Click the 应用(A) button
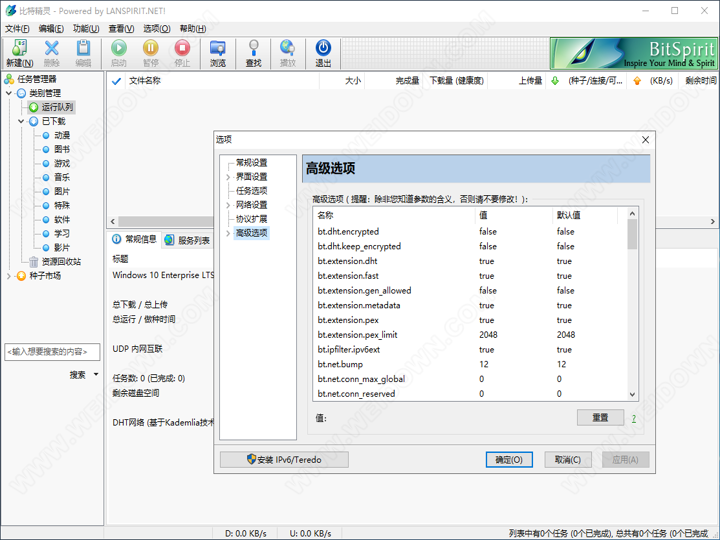 [x=625, y=460]
